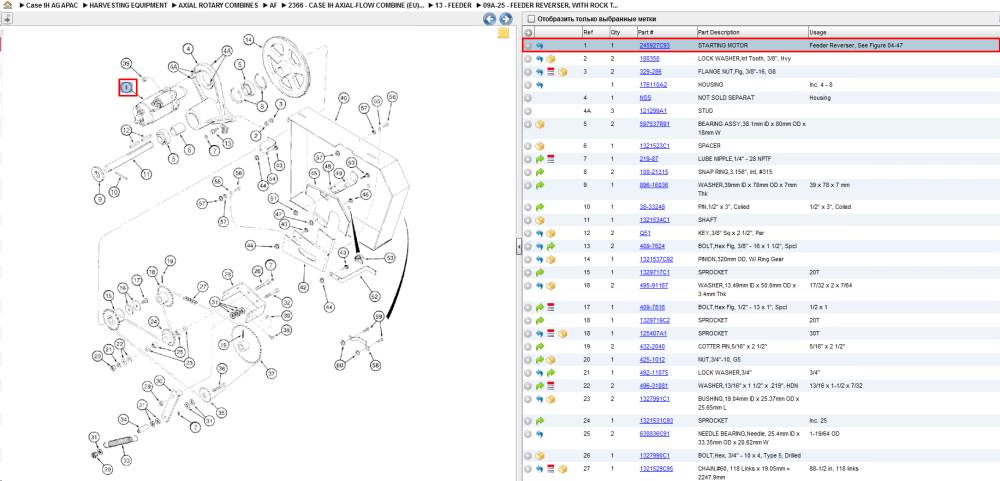Click the green arrow for SNAP RING
Viewport: 1000px width, 481px height.
[540, 172]
